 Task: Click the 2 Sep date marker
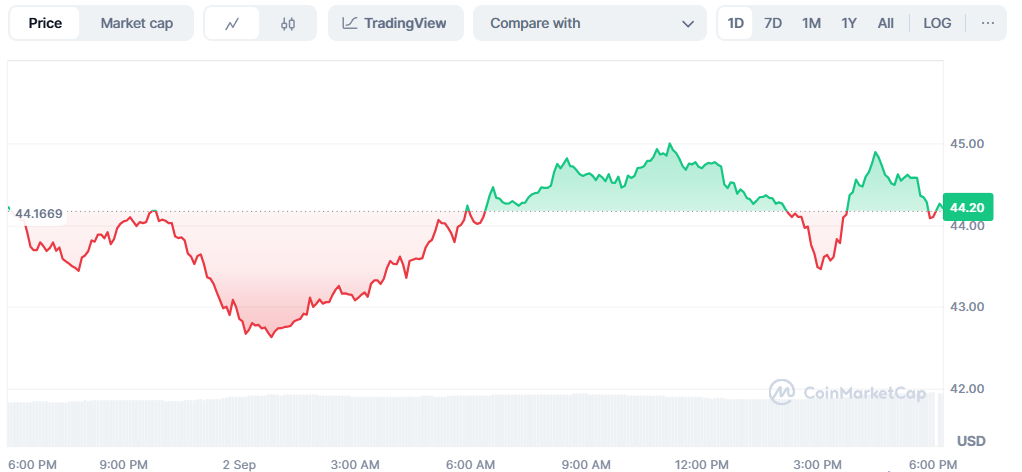click(240, 464)
